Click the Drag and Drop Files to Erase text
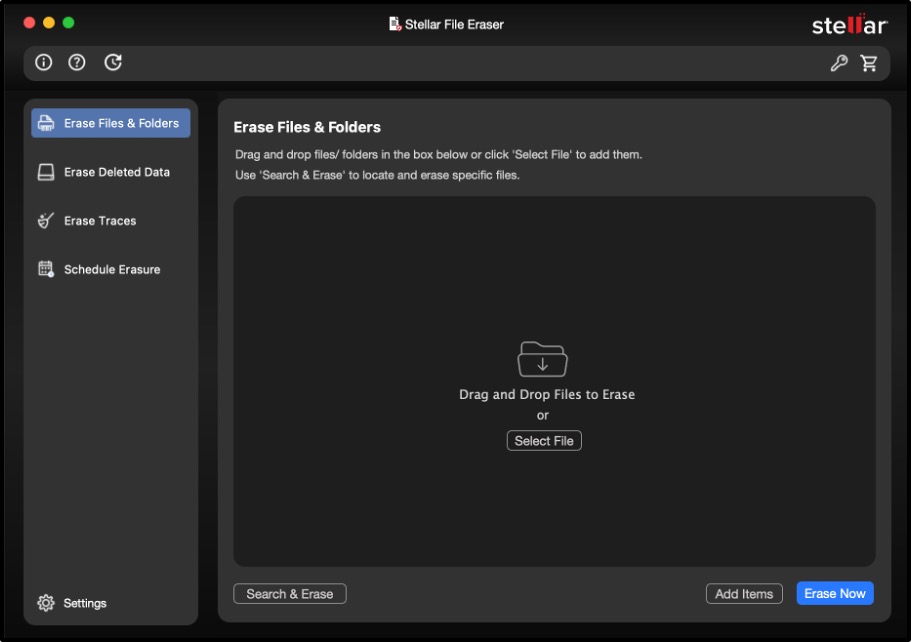This screenshot has height=642, width=912. pos(547,394)
